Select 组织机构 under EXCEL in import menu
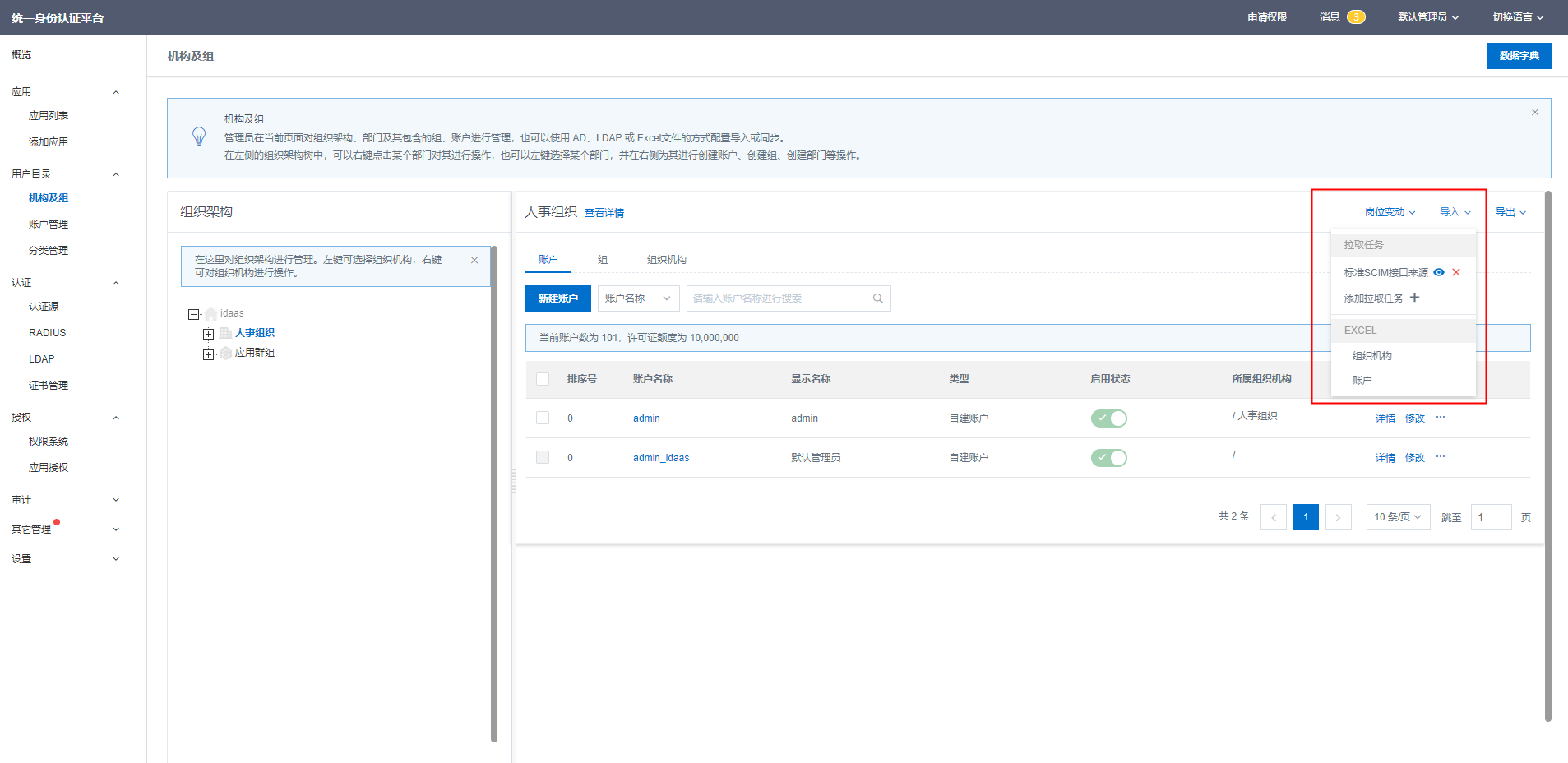Image resolution: width=1568 pixels, height=763 pixels. click(1371, 356)
